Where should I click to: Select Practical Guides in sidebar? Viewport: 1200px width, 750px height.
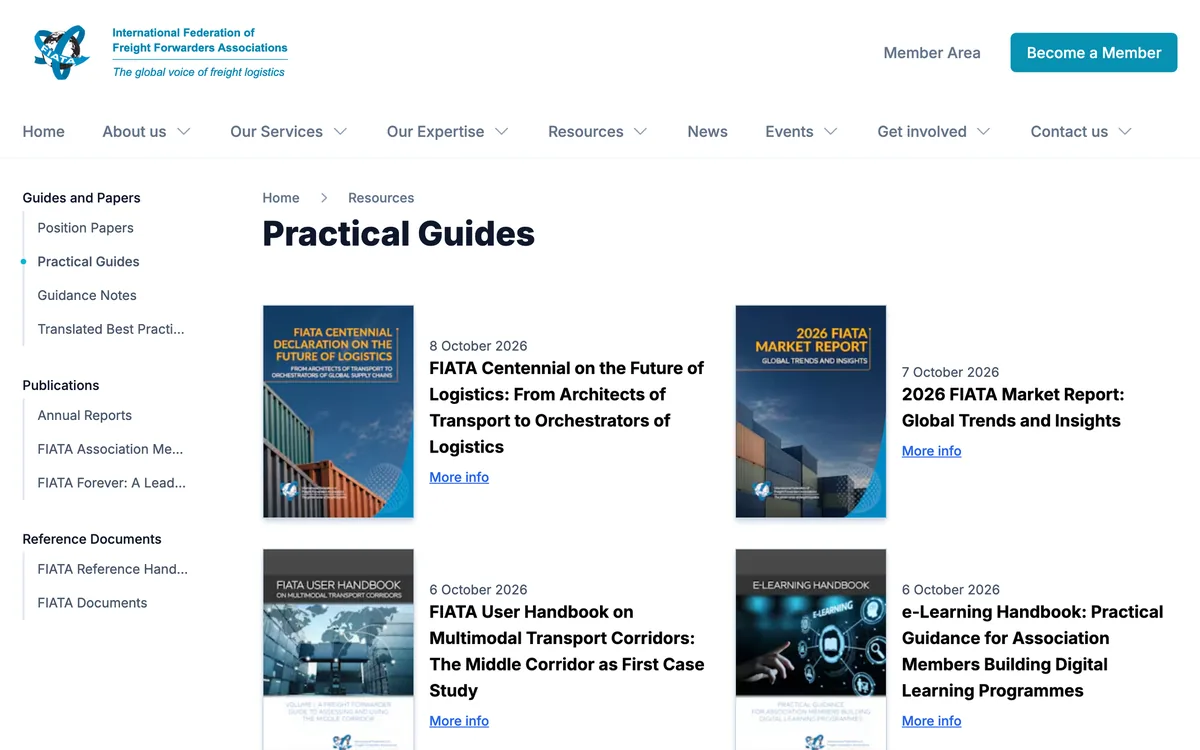pos(88,262)
